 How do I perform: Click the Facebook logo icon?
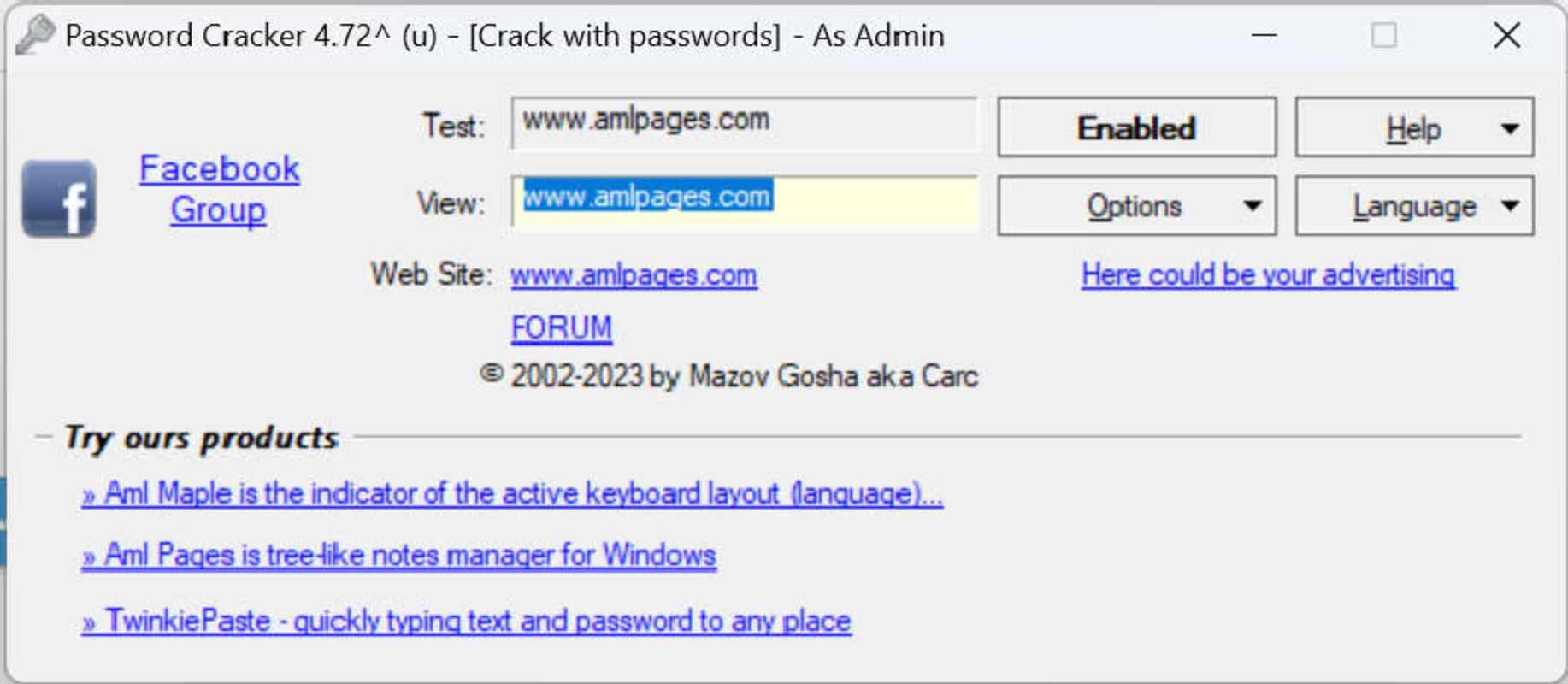[59, 198]
